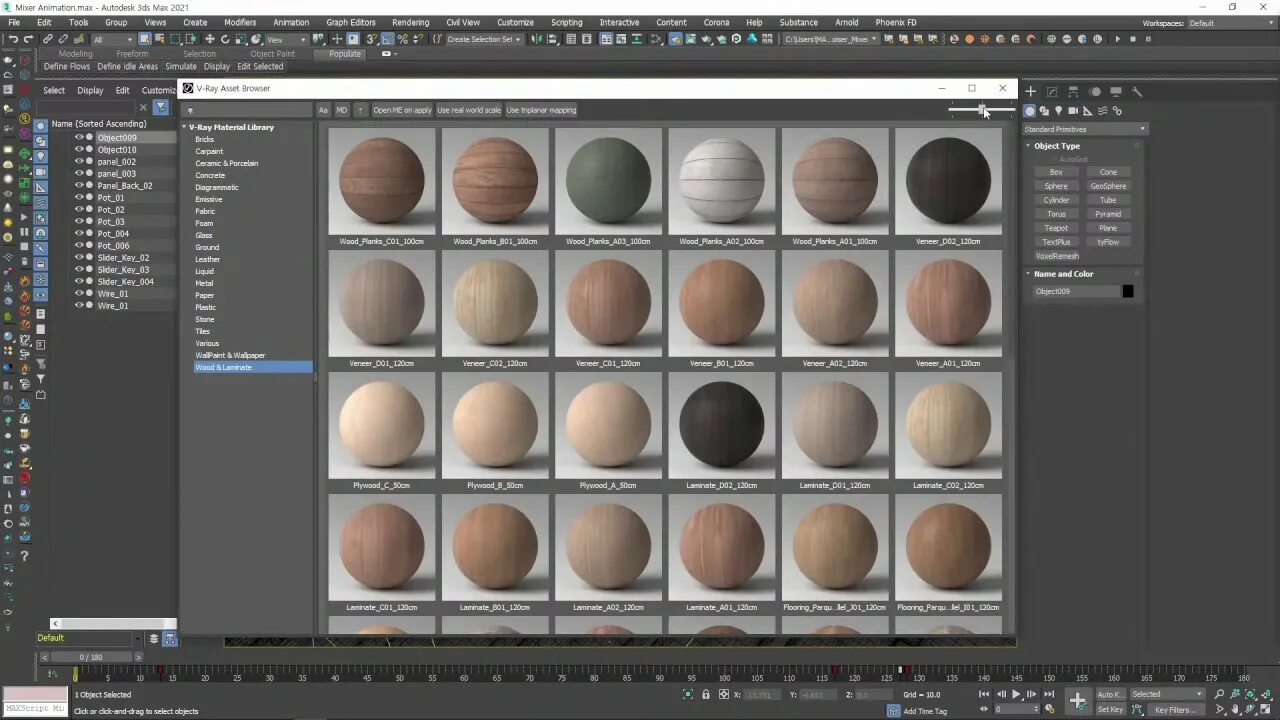Open the Rendering menu
This screenshot has width=1280, height=720.
coord(410,22)
